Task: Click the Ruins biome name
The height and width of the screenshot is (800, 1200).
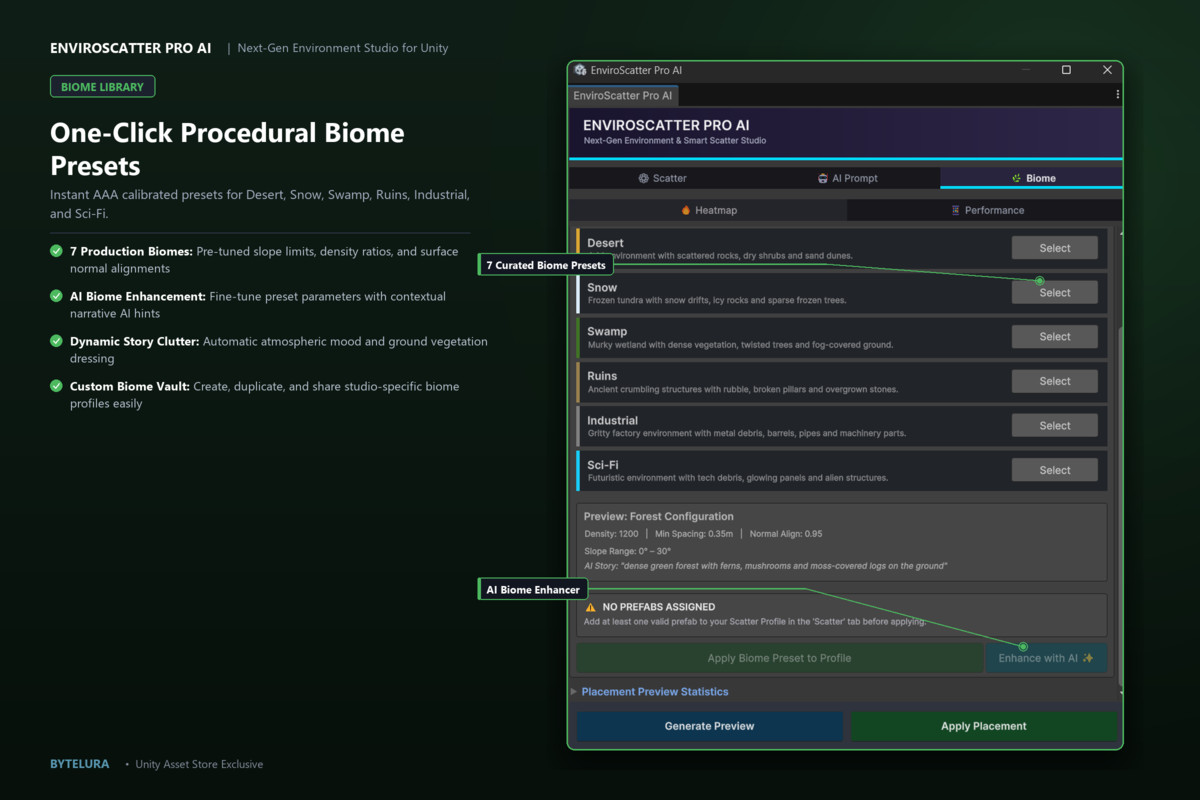Action: (x=602, y=376)
